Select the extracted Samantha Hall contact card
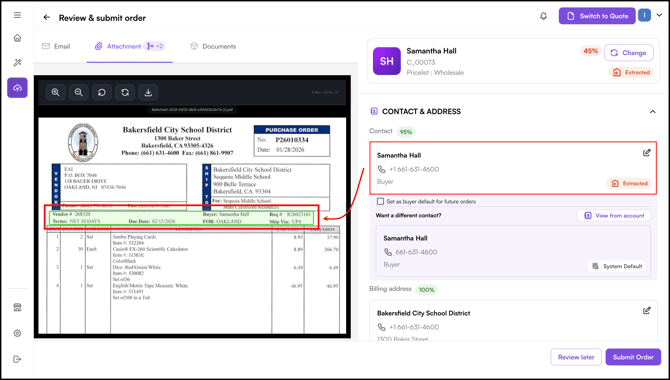Screen dimensions: 670x380 [x=513, y=168]
